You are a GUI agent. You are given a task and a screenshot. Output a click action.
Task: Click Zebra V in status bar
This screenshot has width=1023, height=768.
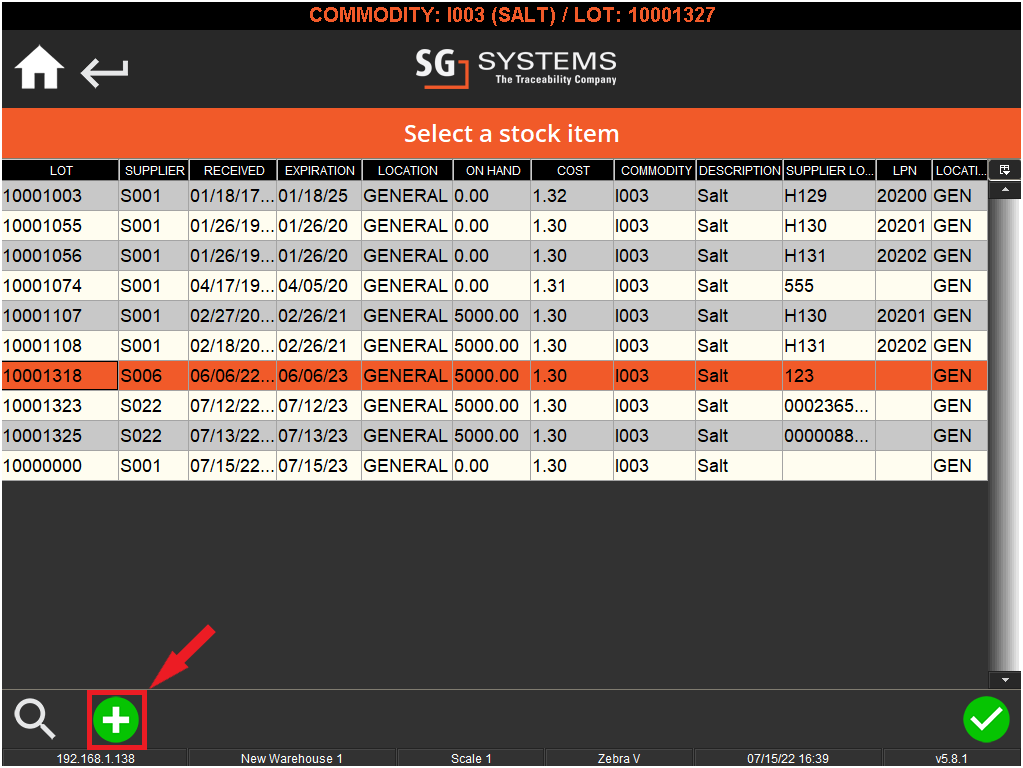[x=618, y=758]
